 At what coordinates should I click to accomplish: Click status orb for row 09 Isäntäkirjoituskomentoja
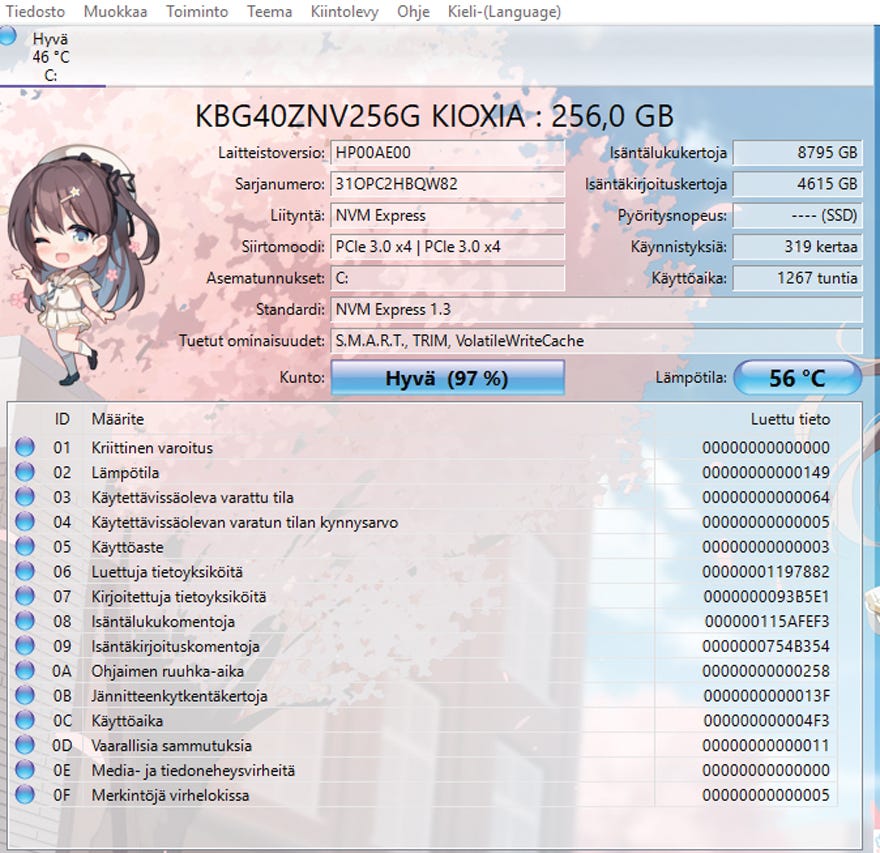(25, 646)
